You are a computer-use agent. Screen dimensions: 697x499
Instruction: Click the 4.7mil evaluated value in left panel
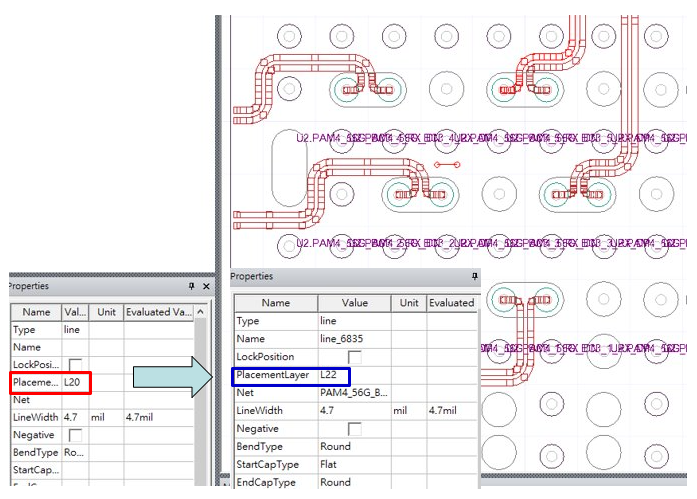point(139,417)
